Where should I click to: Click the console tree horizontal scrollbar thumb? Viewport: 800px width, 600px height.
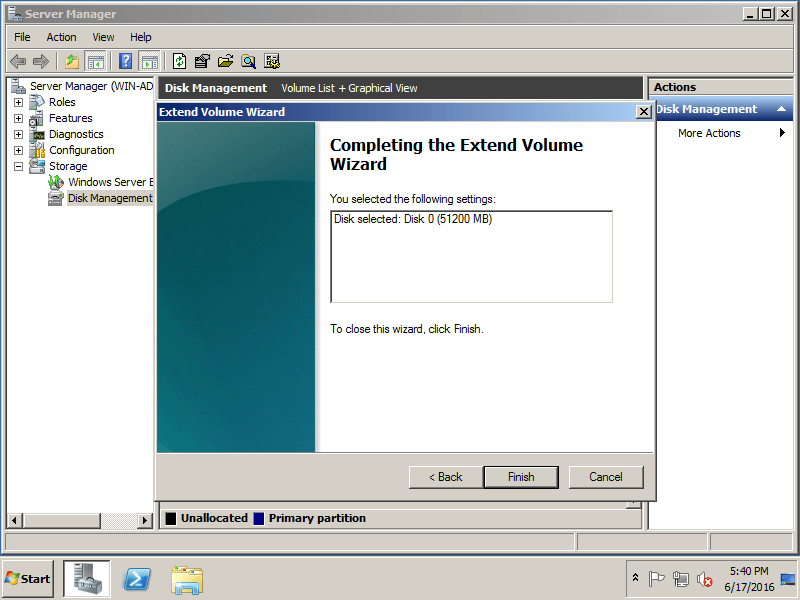tap(62, 520)
